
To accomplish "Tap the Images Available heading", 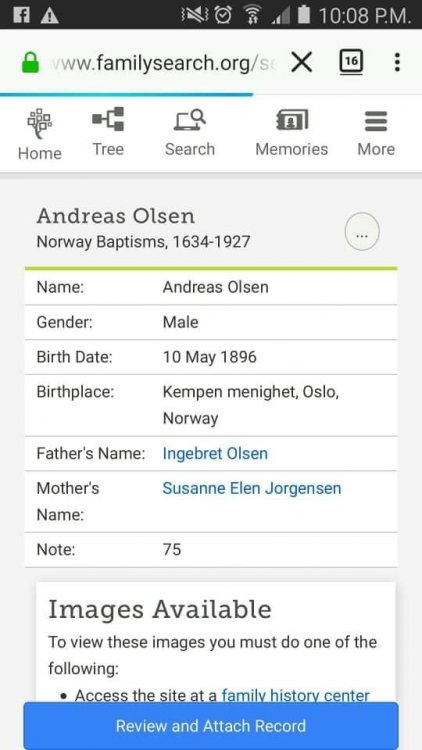I will click(160, 609).
